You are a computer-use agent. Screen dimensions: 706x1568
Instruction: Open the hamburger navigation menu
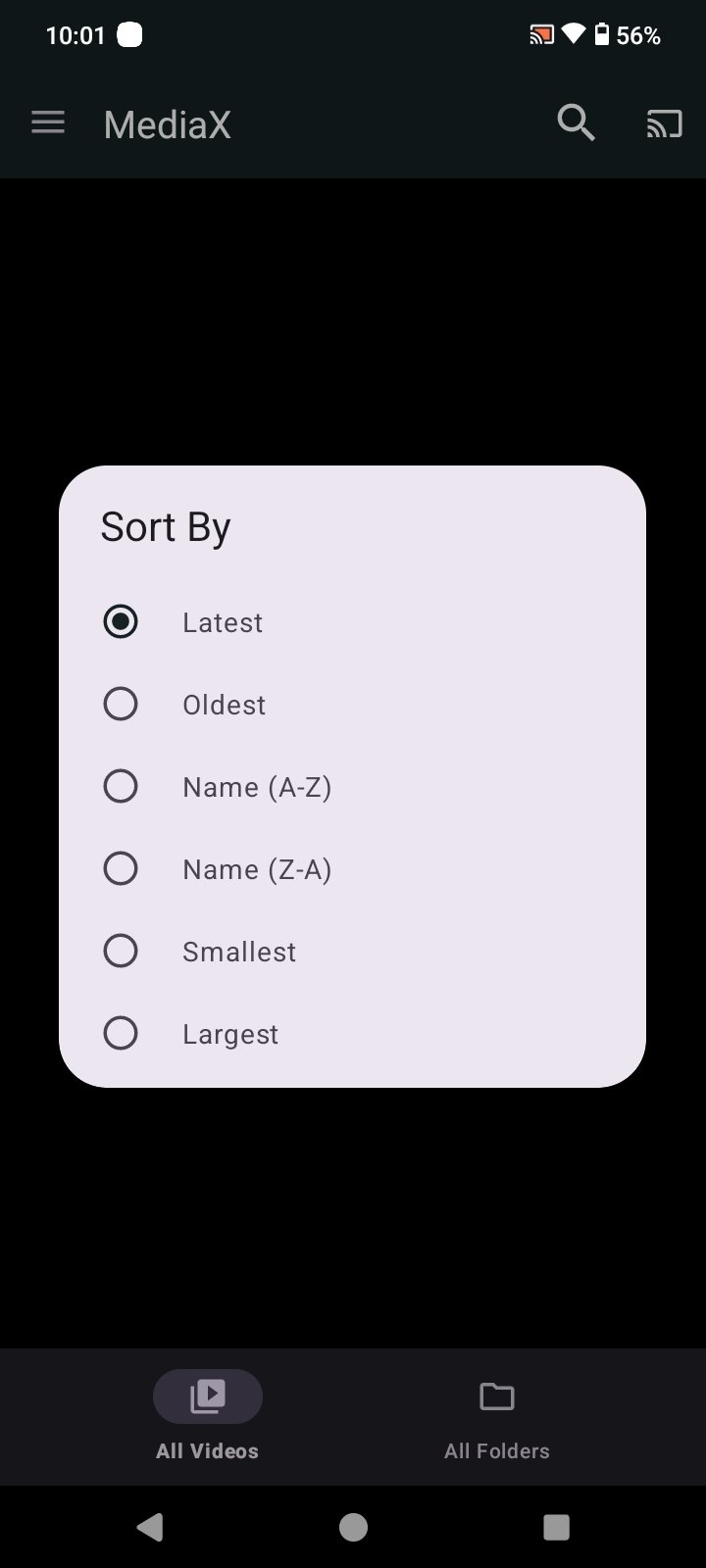coord(48,123)
